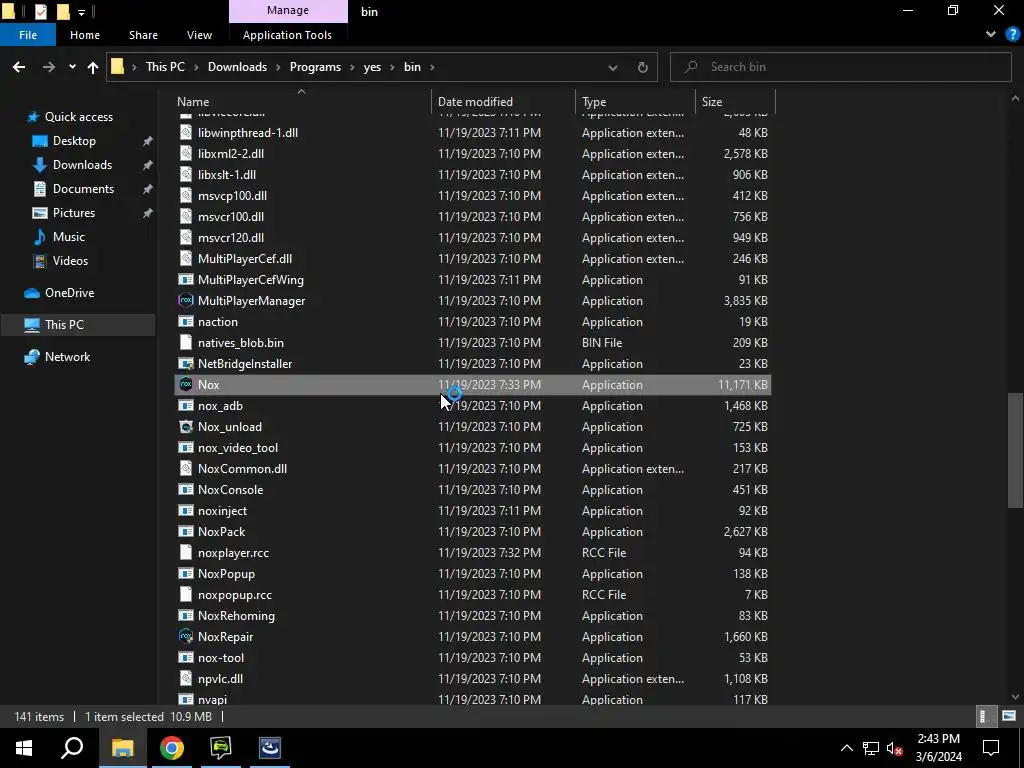The width and height of the screenshot is (1024, 768).
Task: Select the NoxConsole file name
Action: tap(231, 490)
